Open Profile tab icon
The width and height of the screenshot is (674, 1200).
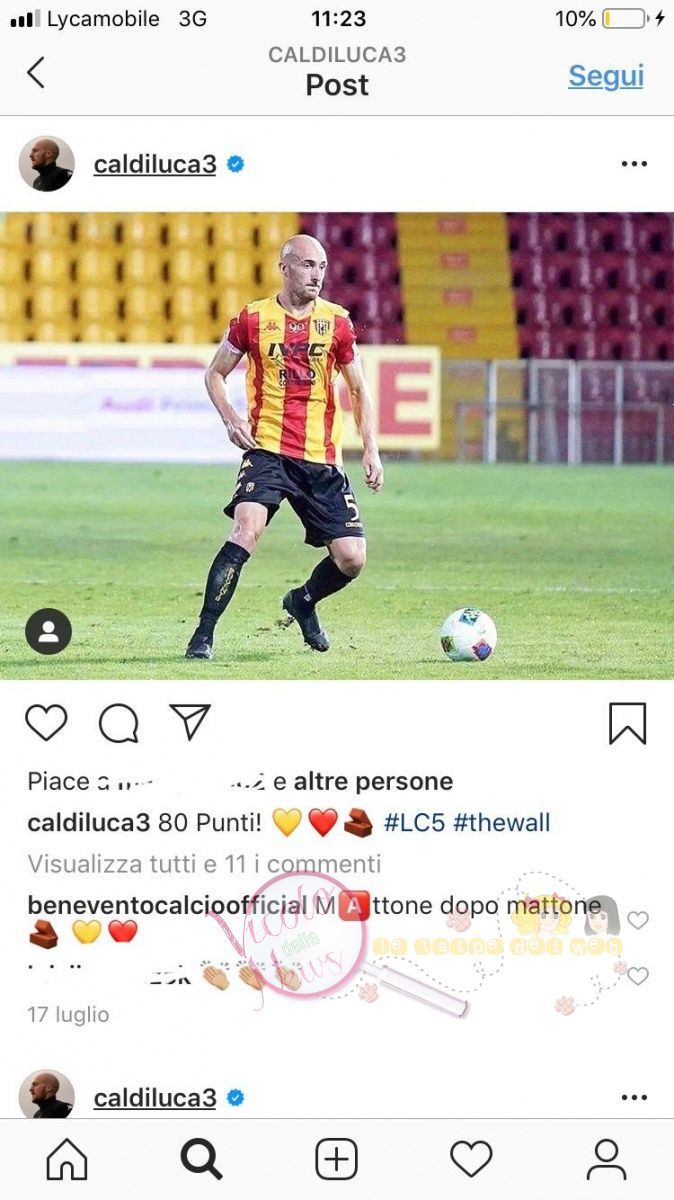(x=606, y=1160)
